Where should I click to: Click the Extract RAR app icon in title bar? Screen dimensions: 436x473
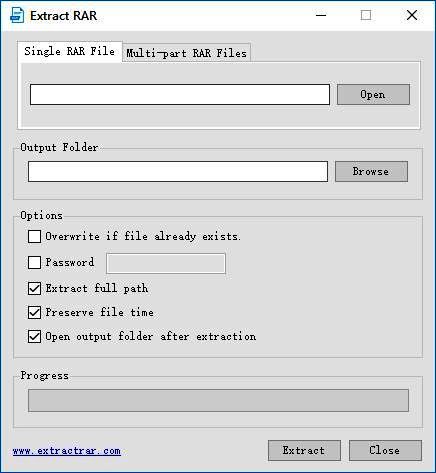(17, 15)
